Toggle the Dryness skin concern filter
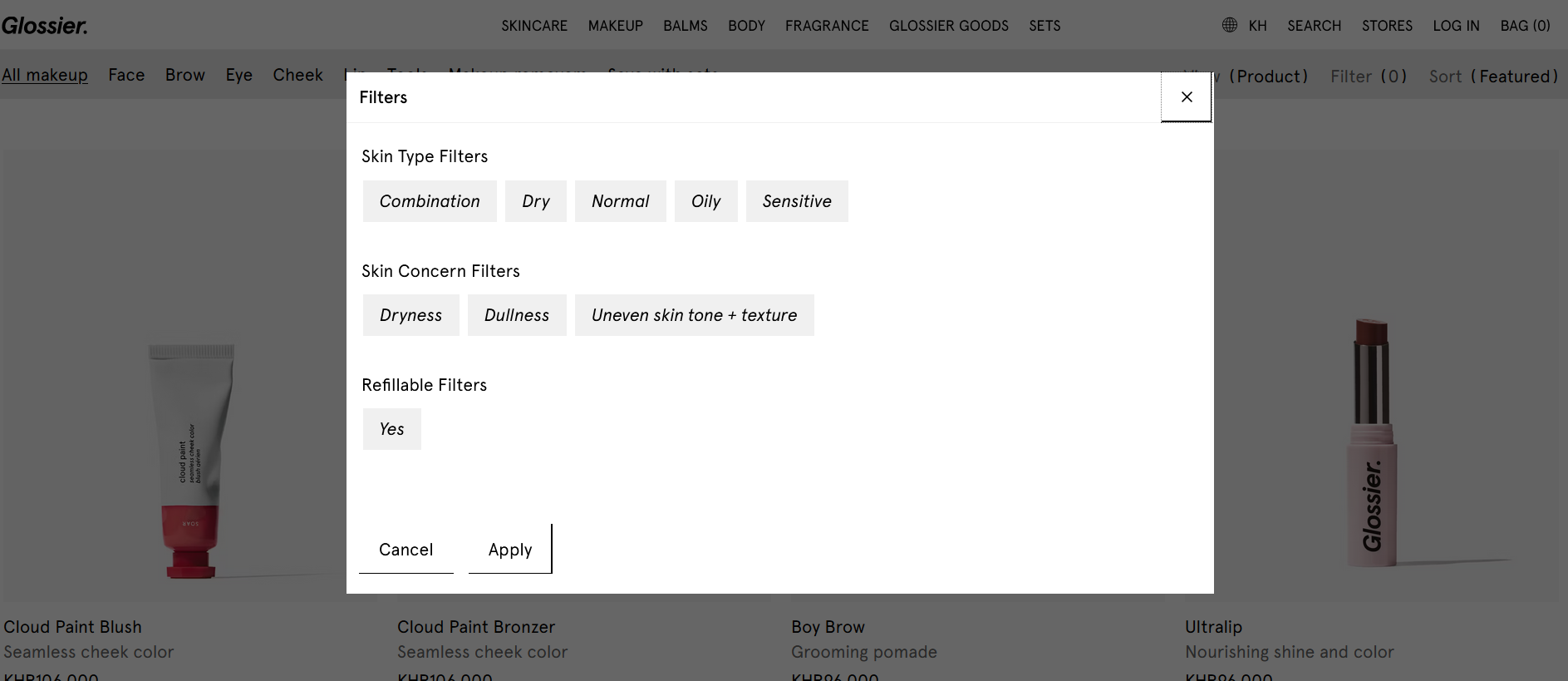Viewport: 1568px width, 681px height. (411, 315)
